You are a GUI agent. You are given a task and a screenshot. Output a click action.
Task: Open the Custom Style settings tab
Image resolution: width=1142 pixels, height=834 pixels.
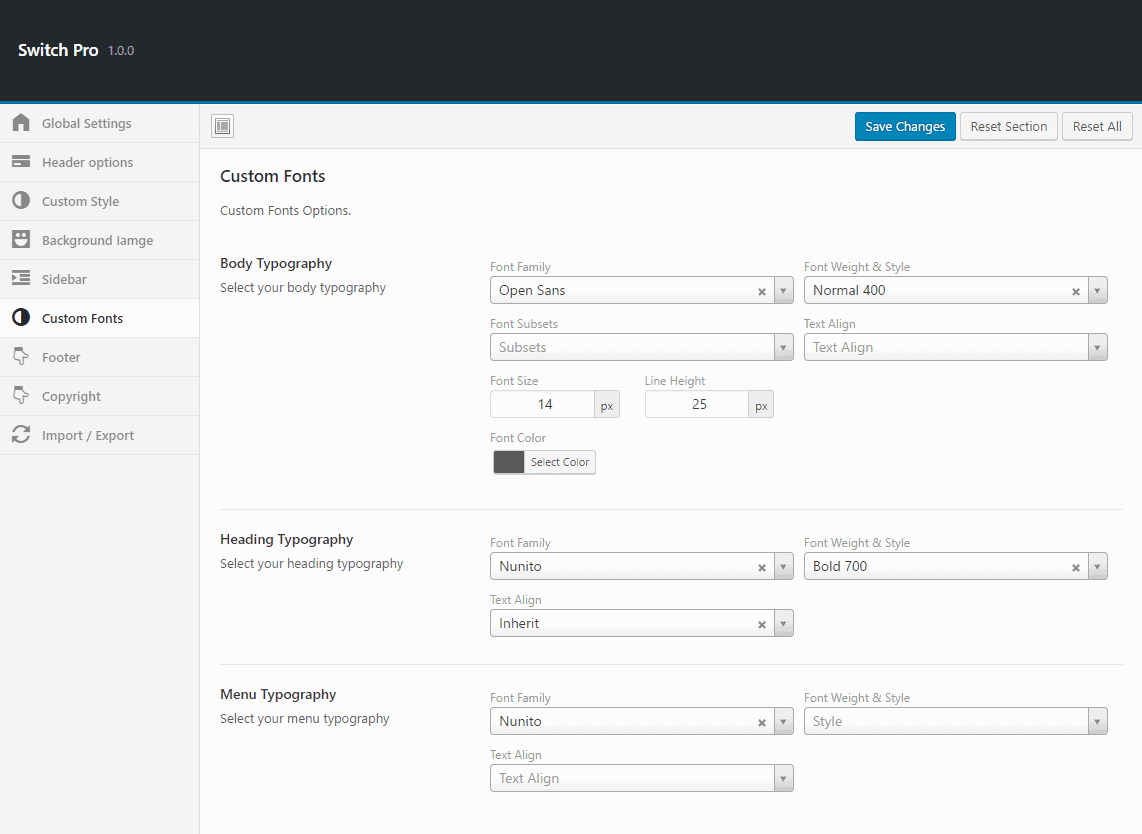[x=80, y=201]
